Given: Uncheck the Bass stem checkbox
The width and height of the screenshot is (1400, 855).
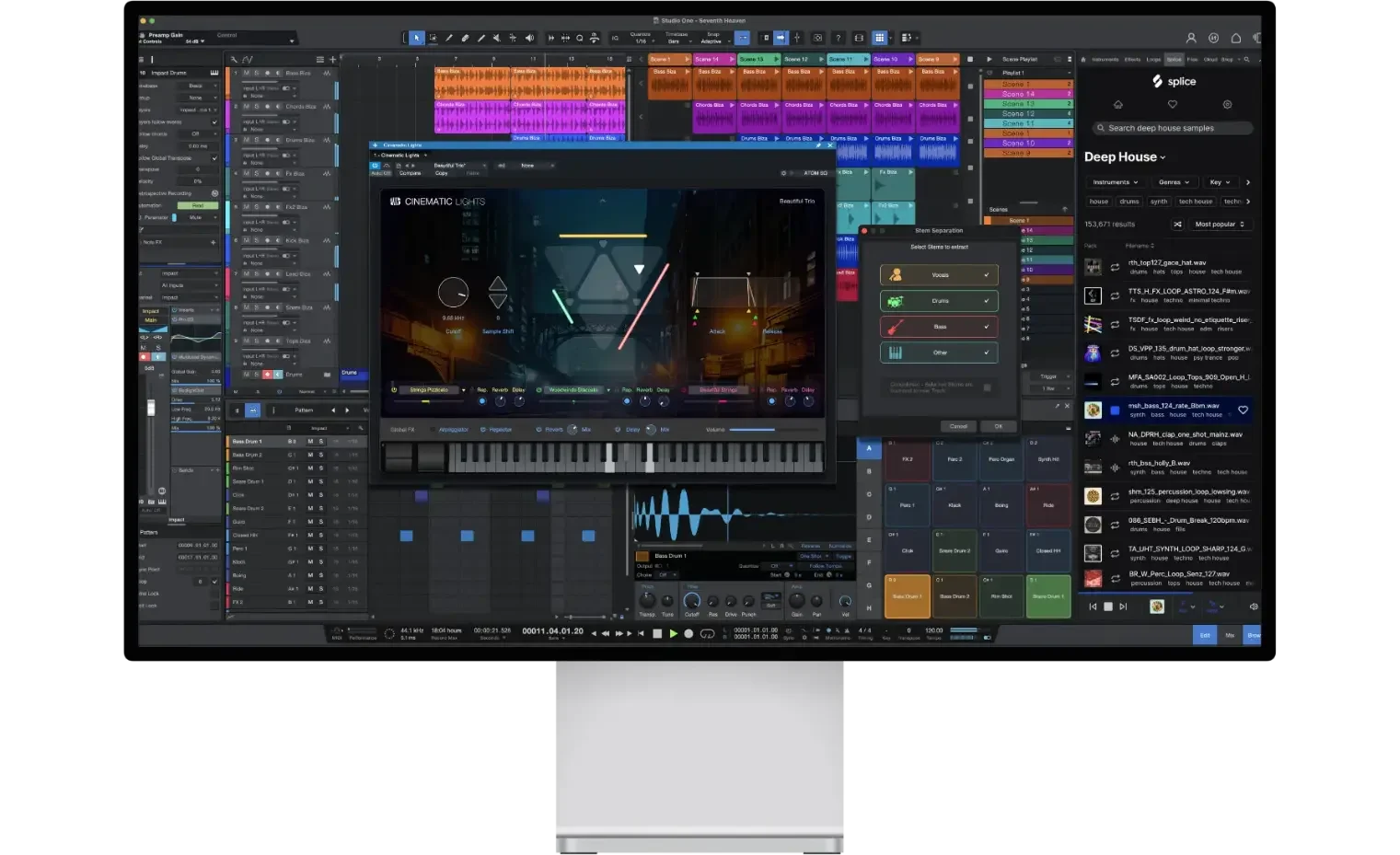Looking at the screenshot, I should click(x=987, y=327).
